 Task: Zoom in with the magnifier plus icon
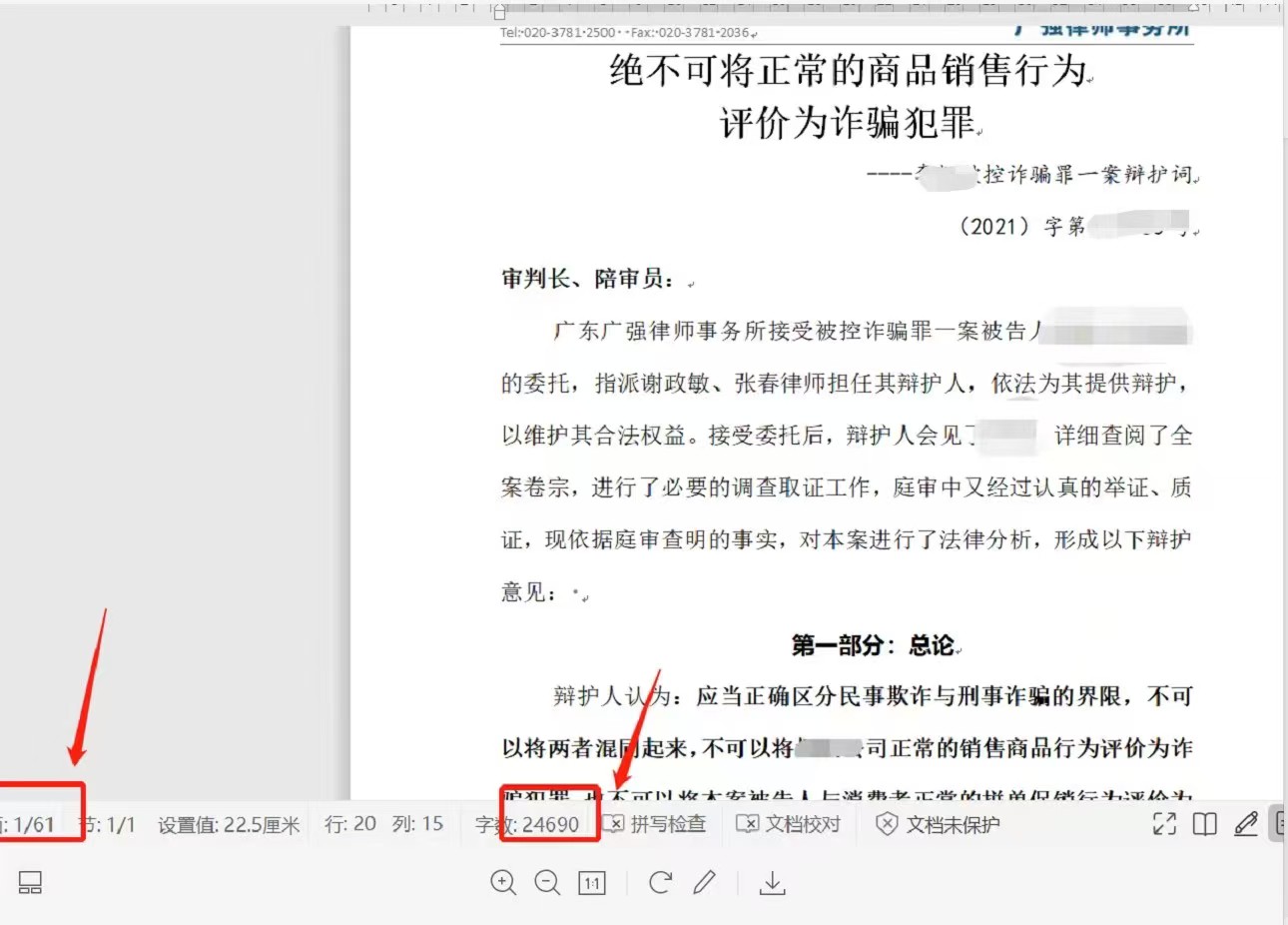(503, 882)
